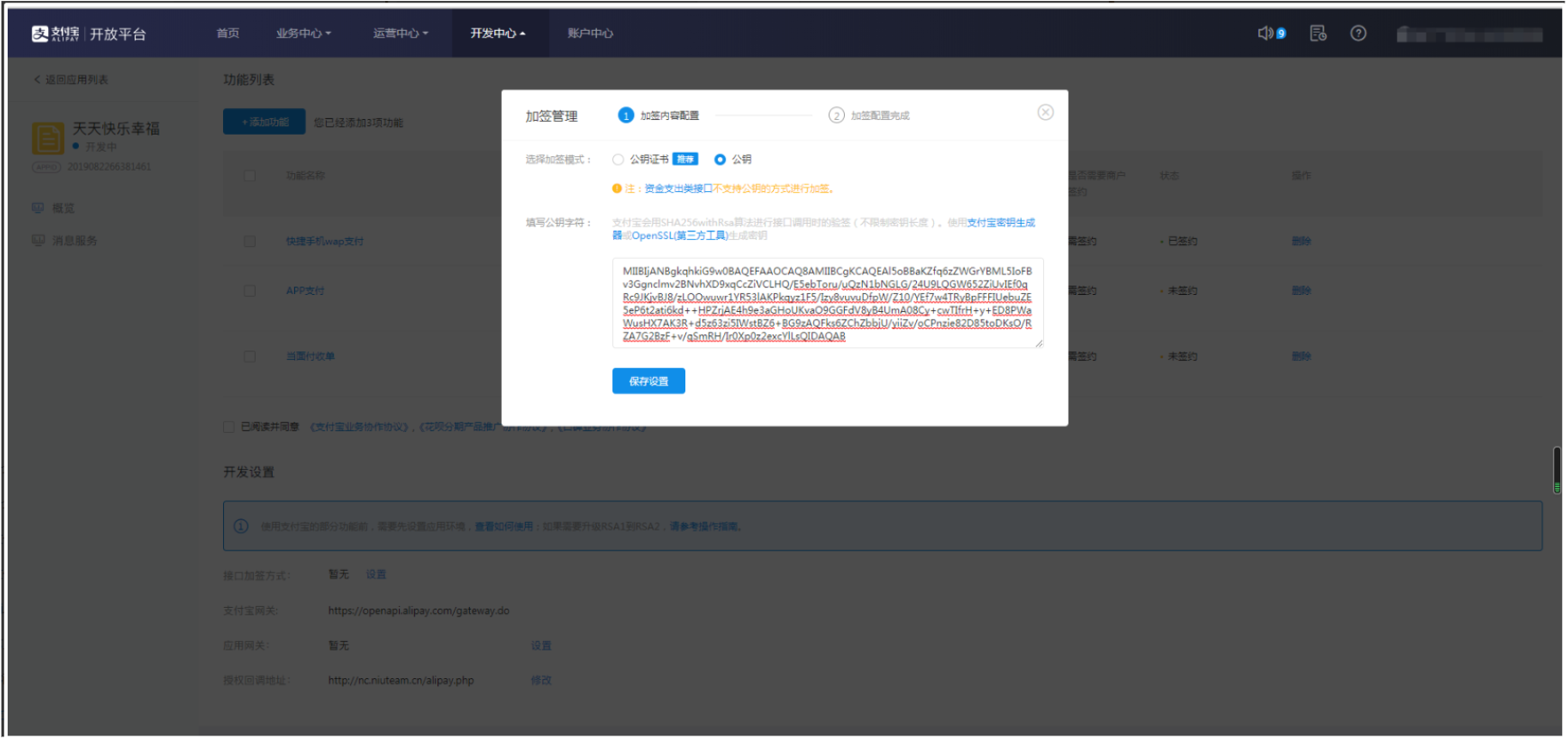Screen dimensions: 1568x739
Task: Go to 首页 in the top navigation
Action: (x=228, y=33)
